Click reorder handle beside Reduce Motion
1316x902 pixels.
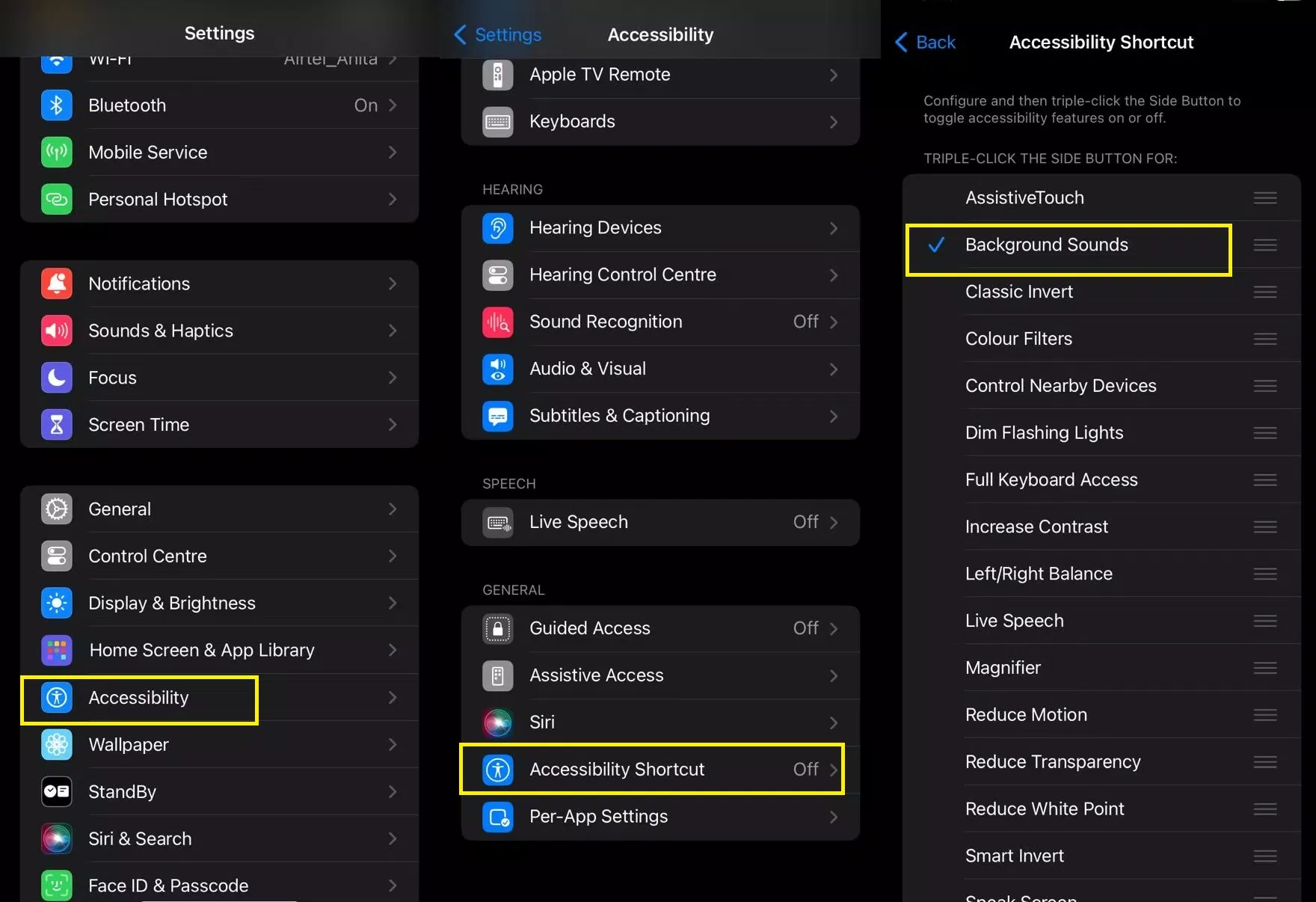1264,715
